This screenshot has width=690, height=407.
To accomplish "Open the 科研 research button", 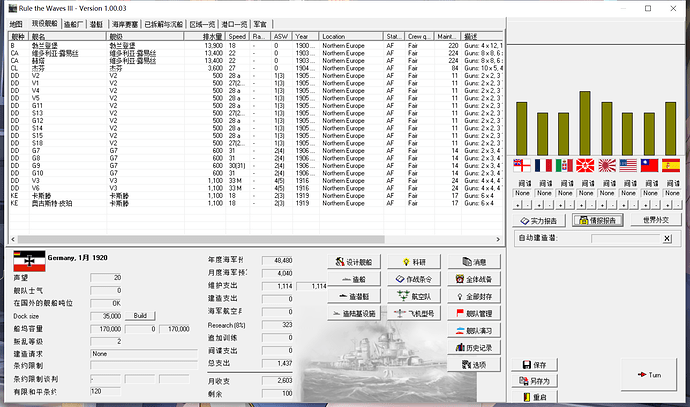I will [x=414, y=262].
